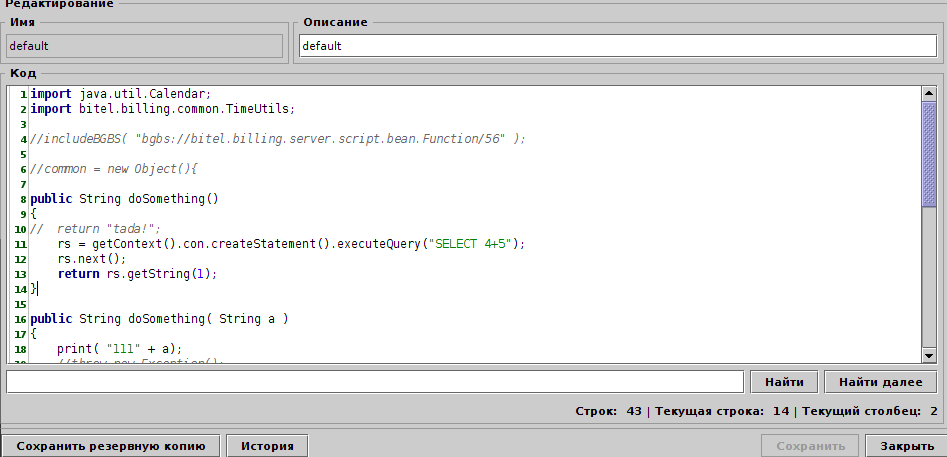Click the Имя field containing default
The width and height of the screenshot is (947, 457).
pos(144,46)
